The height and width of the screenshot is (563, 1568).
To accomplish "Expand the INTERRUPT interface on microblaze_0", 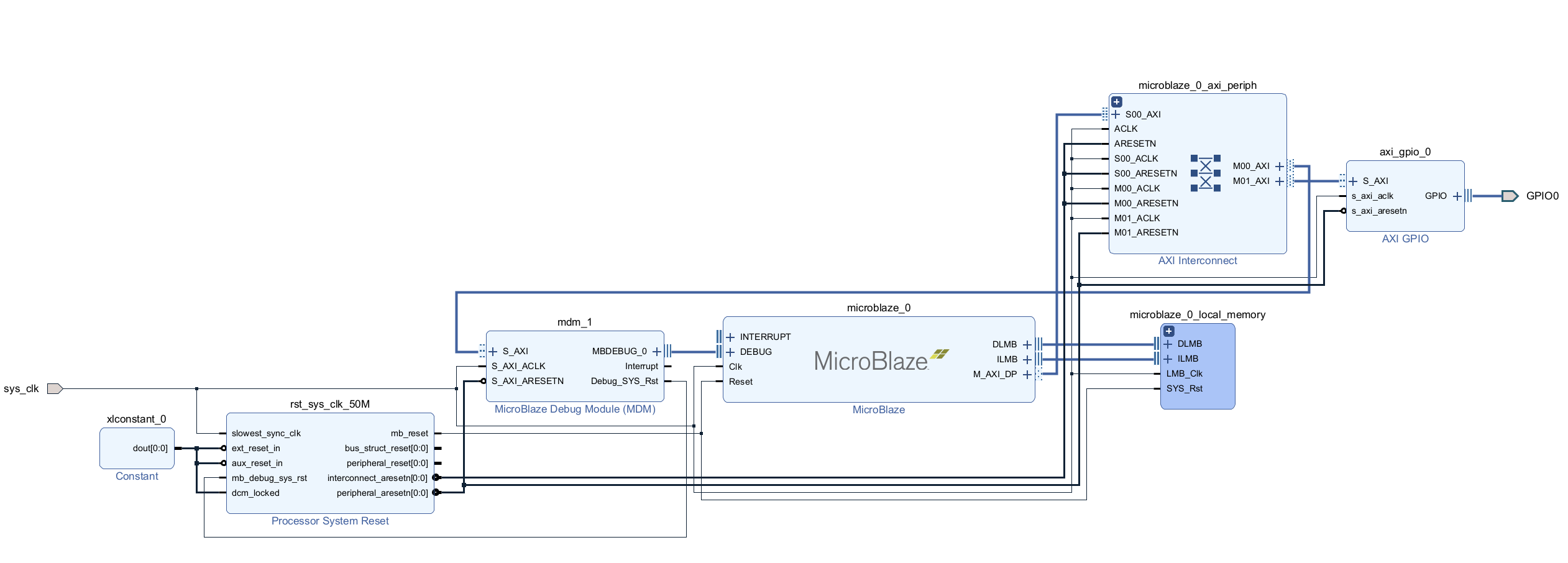I will point(730,337).
